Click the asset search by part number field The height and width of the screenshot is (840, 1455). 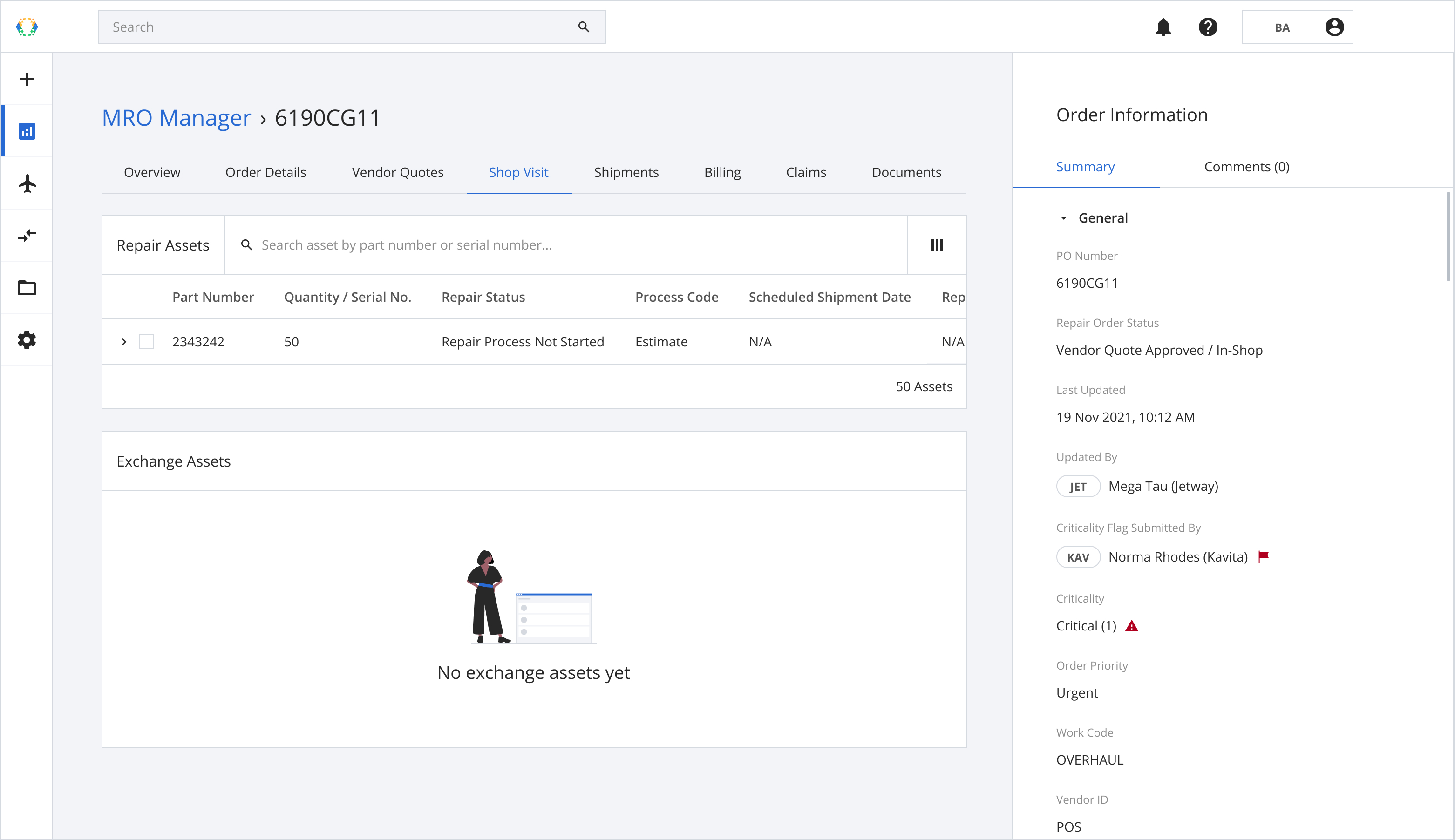565,245
